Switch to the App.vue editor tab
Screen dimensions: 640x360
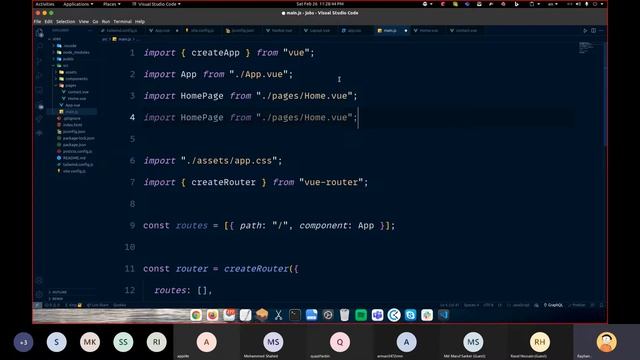pyautogui.click(x=162, y=31)
